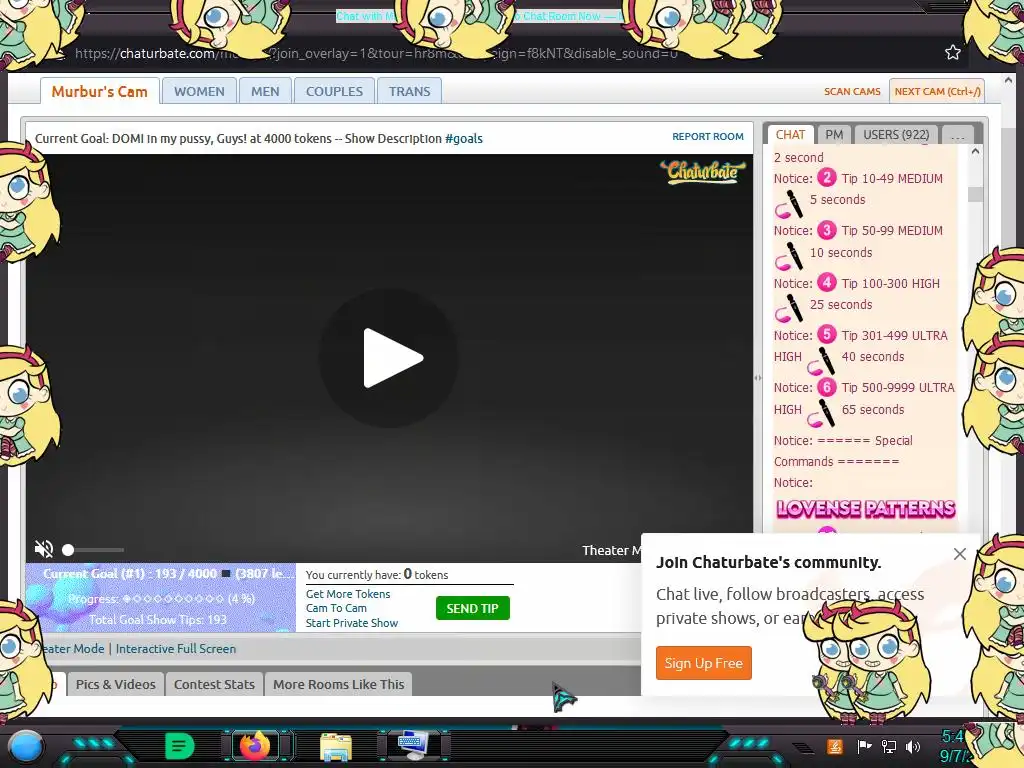The height and width of the screenshot is (768, 1024).
Task: Open the #goals hashtag link
Action: pos(464,138)
